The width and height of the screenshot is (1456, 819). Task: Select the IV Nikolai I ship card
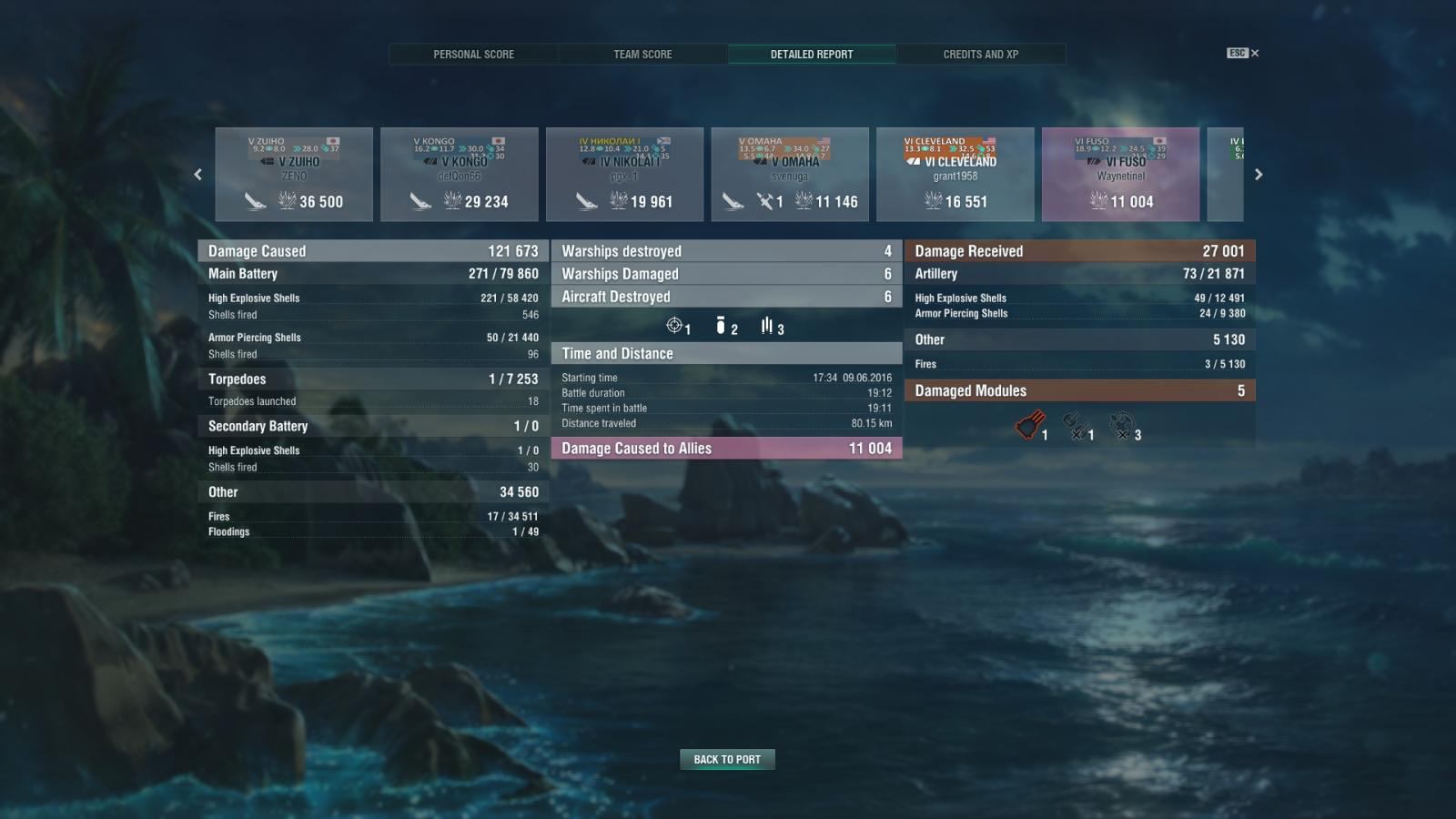point(624,174)
